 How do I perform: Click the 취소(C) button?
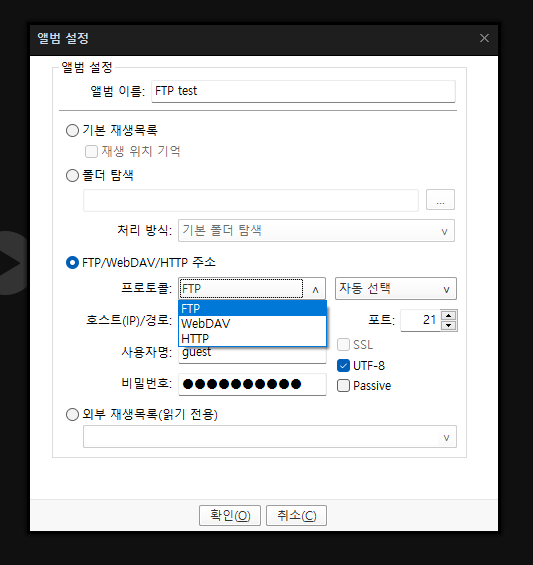click(297, 516)
